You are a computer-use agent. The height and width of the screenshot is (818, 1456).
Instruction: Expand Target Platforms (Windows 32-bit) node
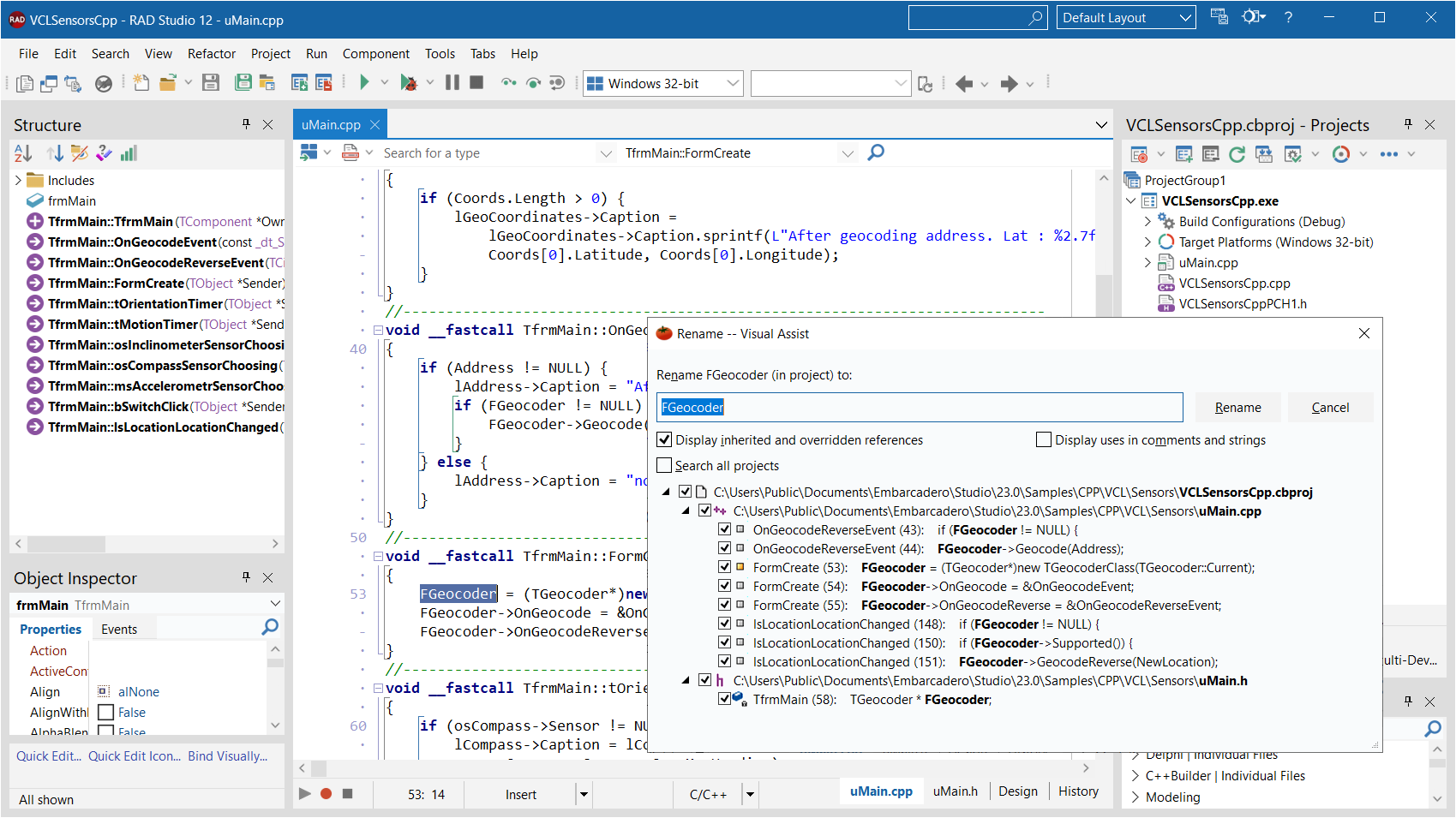(x=1147, y=242)
